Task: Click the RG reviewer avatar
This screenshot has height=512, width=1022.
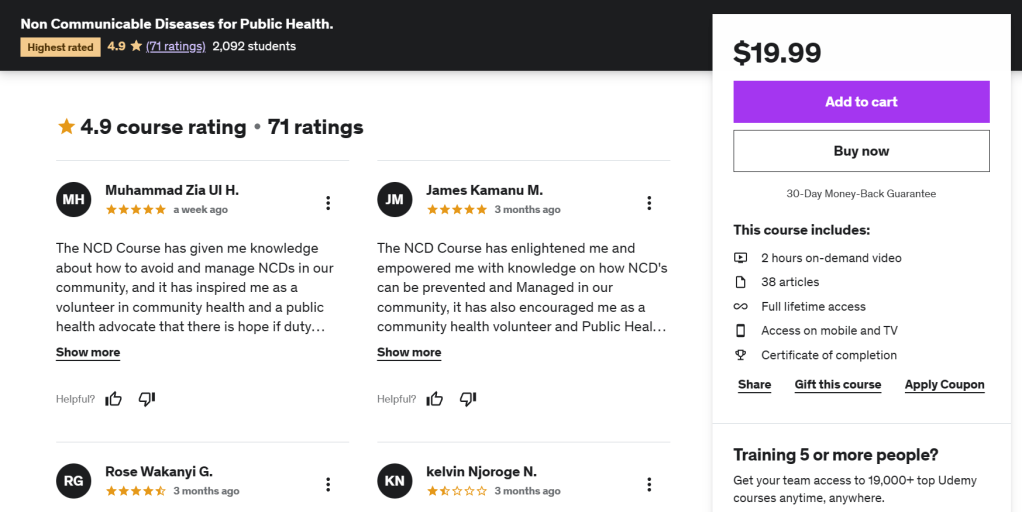Action: 74,481
